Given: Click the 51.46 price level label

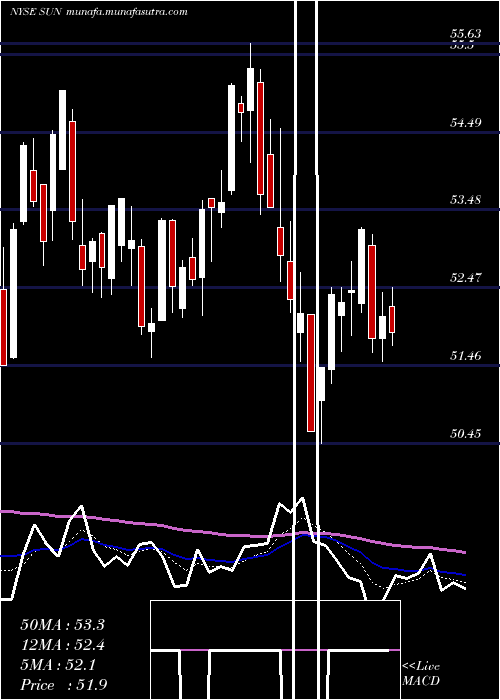Looking at the screenshot, I should click(466, 356).
